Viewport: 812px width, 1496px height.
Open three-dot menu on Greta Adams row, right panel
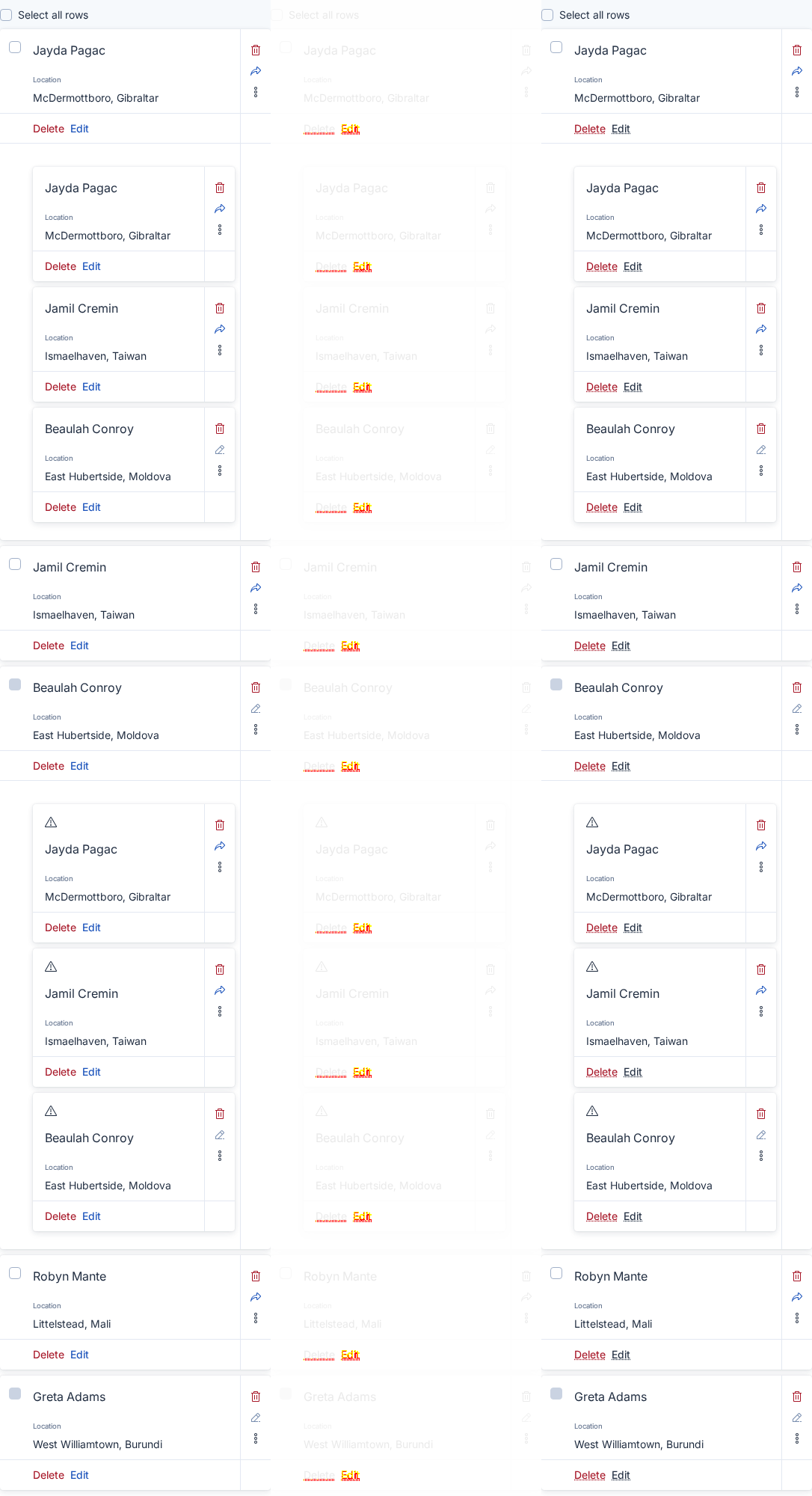coord(797,1438)
